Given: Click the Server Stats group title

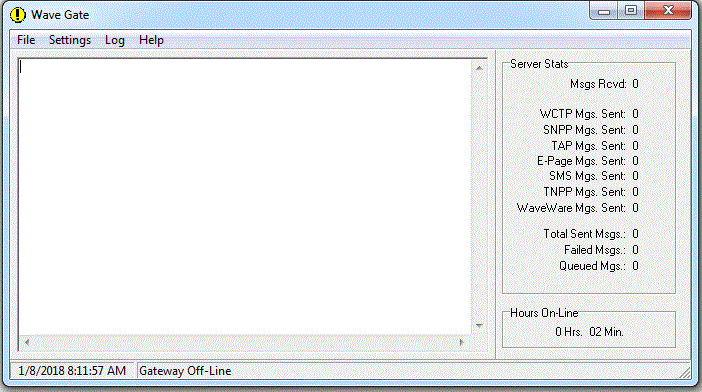Looking at the screenshot, I should click(539, 64).
